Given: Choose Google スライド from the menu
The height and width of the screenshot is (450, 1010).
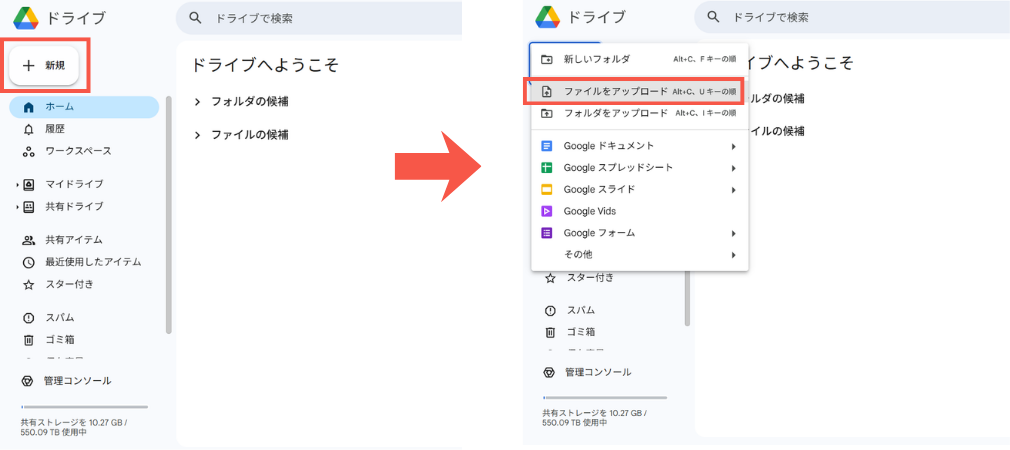Looking at the screenshot, I should click(x=640, y=190).
